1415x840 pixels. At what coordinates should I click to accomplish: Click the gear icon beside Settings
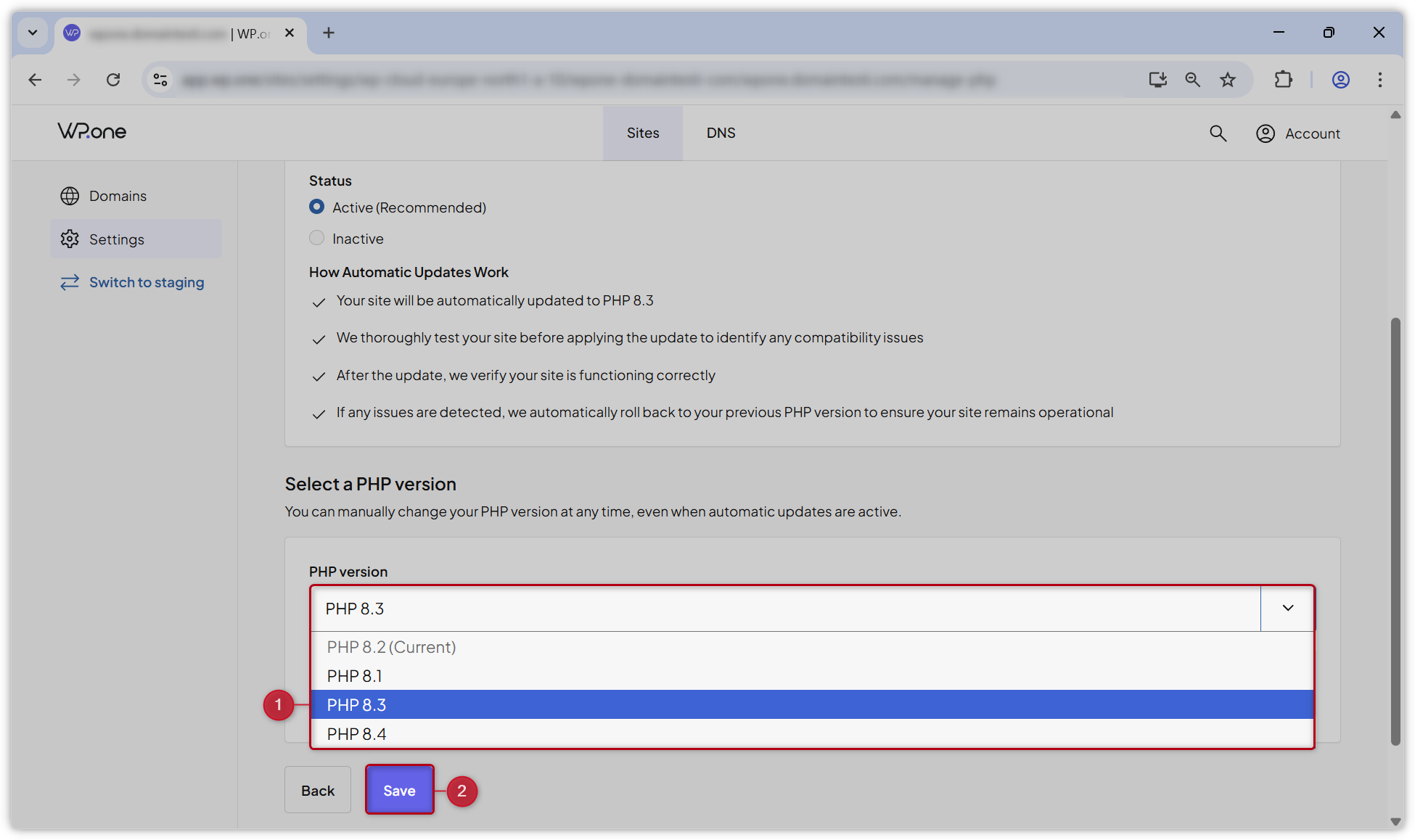point(69,239)
